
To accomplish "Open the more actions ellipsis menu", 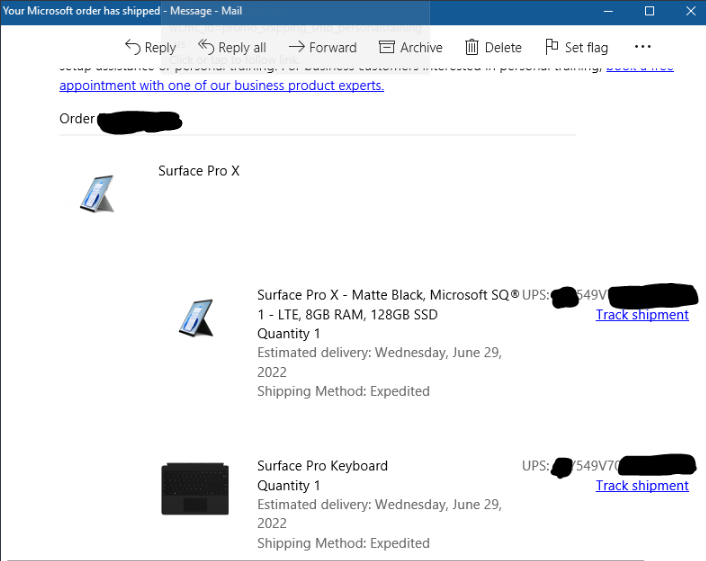I will click(x=643, y=46).
